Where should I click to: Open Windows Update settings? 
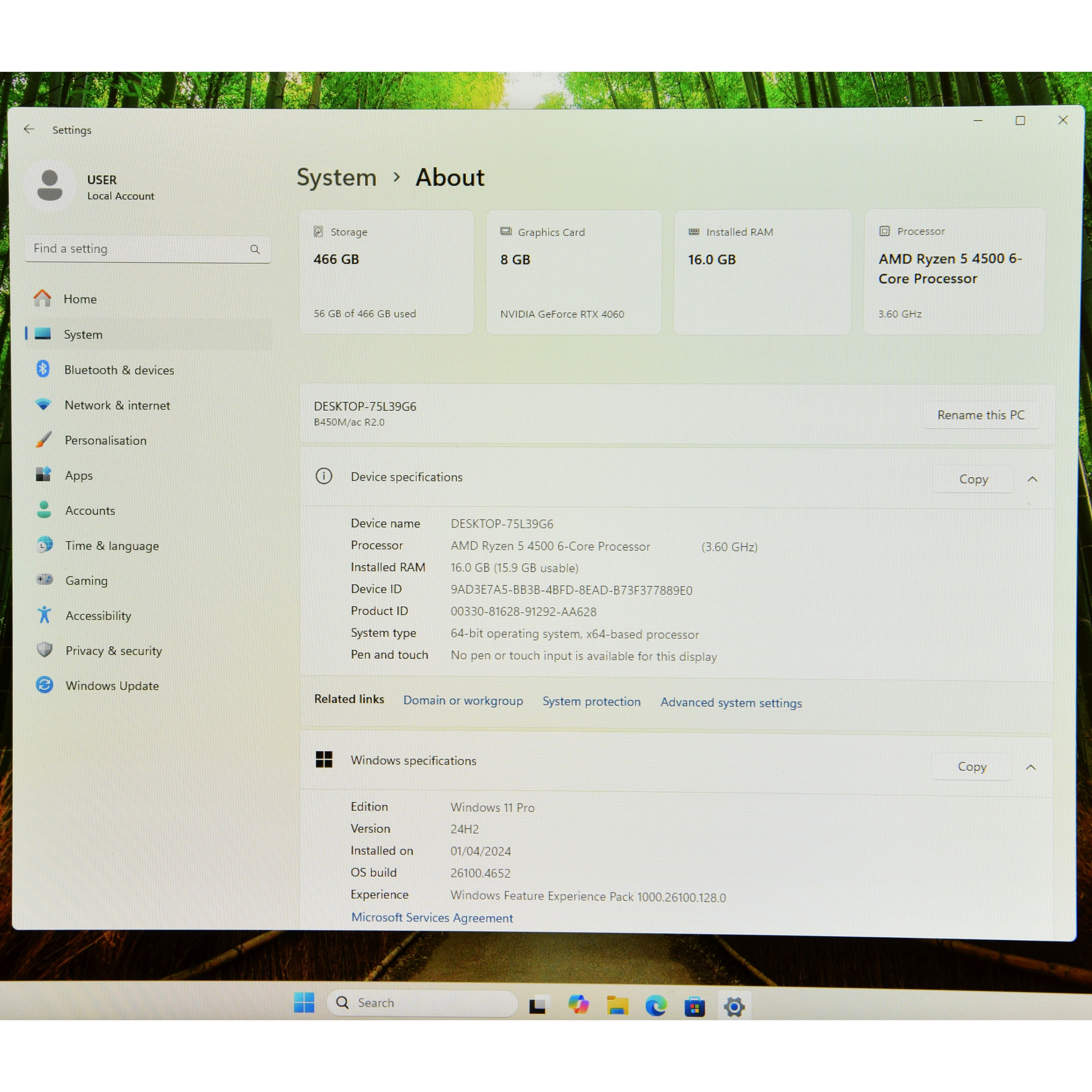pos(149,686)
